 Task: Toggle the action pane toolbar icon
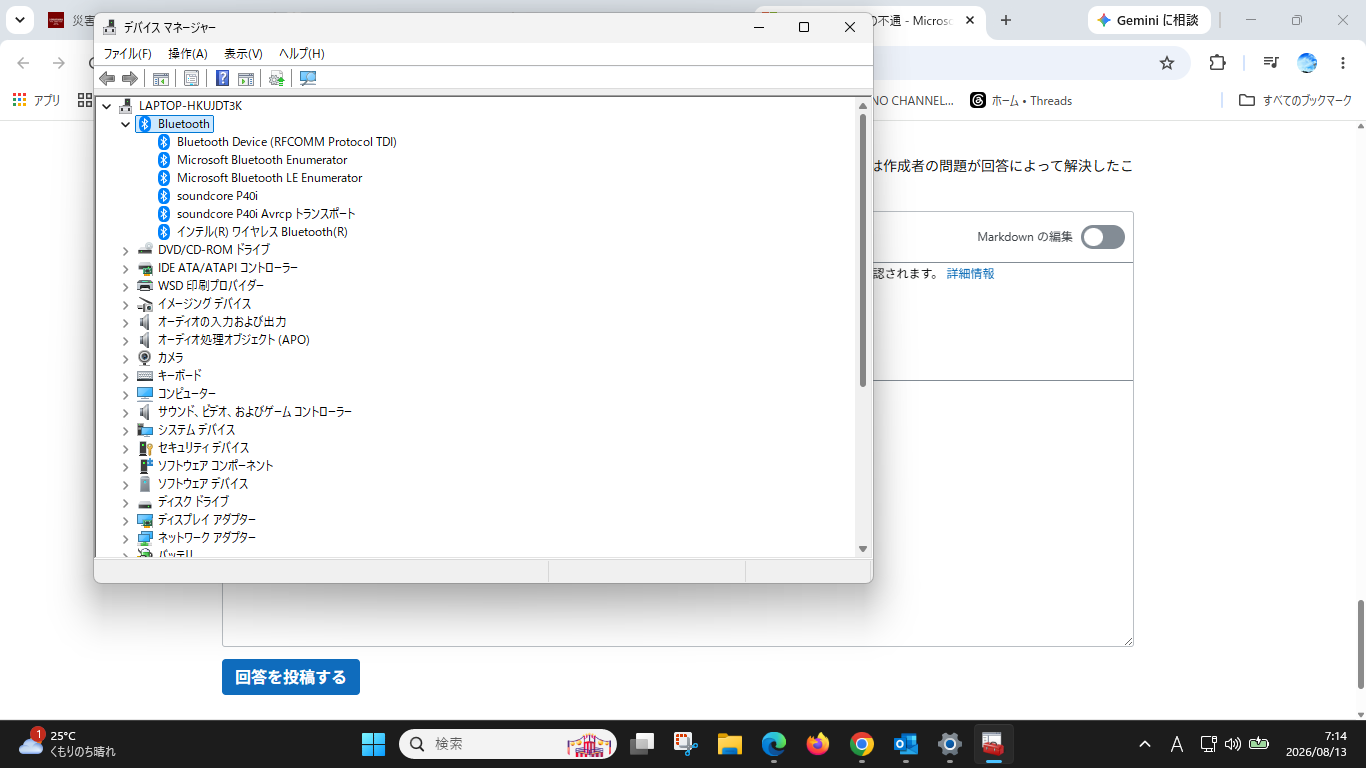[246, 78]
